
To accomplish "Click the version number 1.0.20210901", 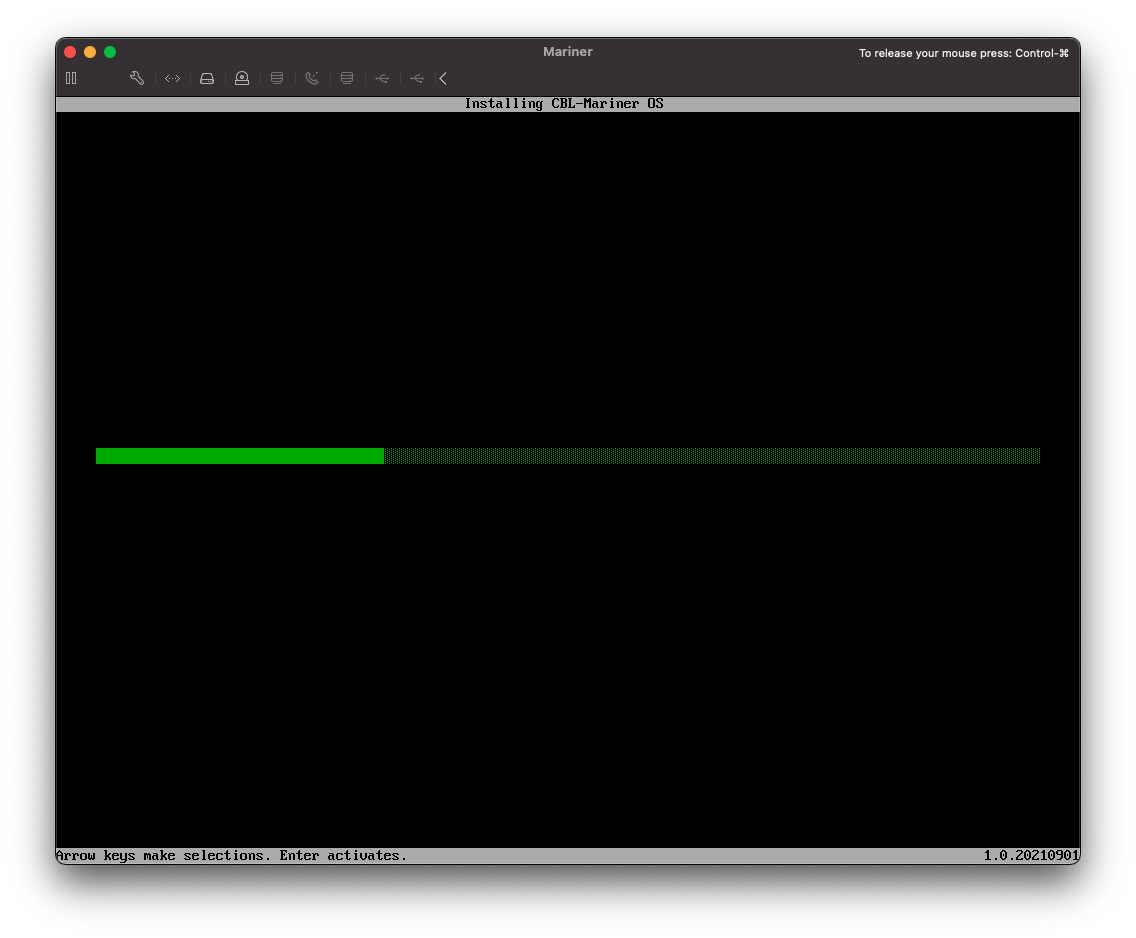I will coord(1031,855).
